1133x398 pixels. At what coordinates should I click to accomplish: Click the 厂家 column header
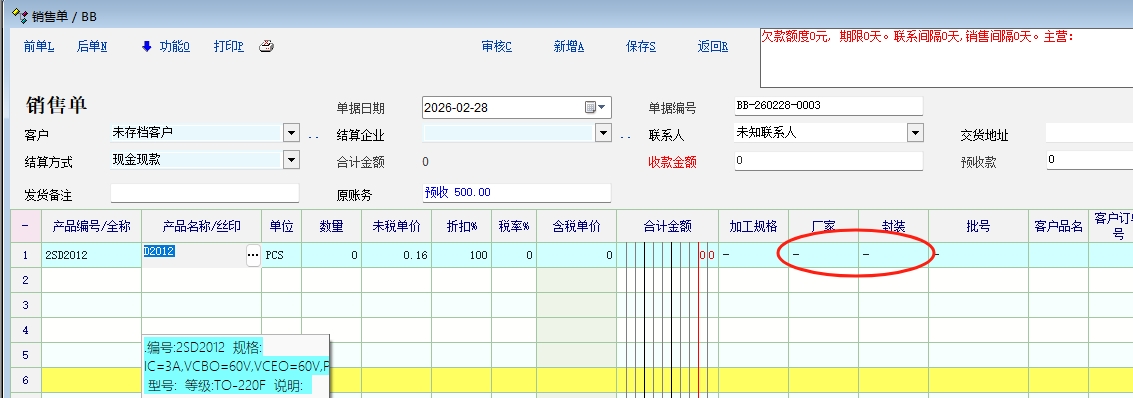[x=824, y=226]
